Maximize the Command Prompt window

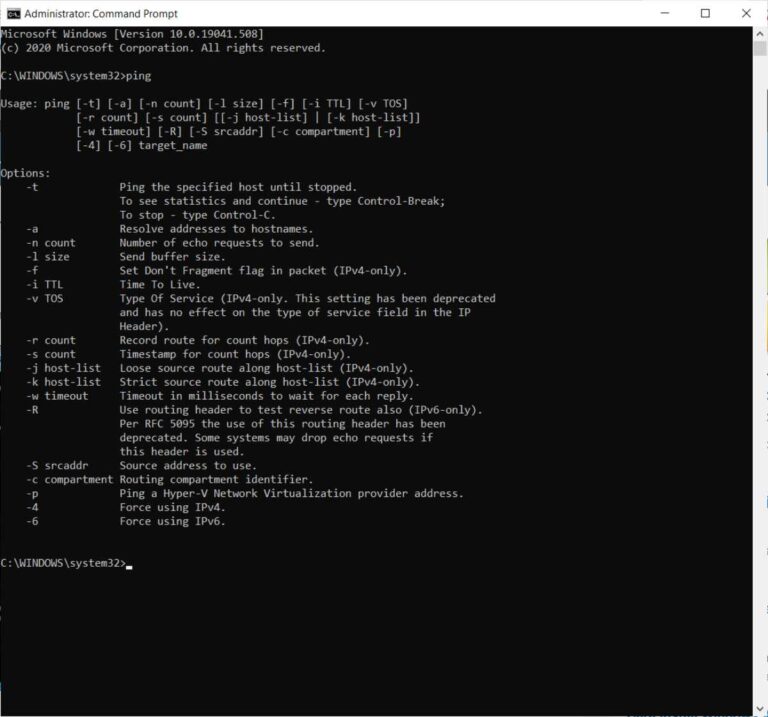click(705, 13)
